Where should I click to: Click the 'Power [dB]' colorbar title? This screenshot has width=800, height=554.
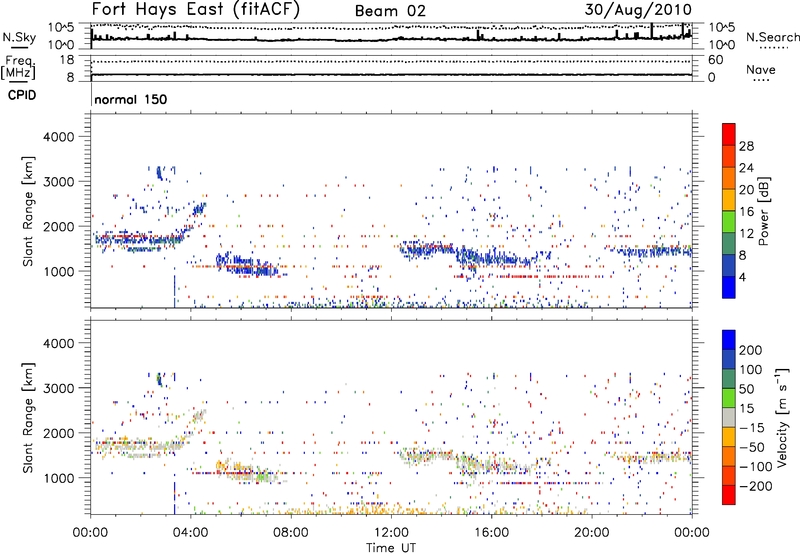click(x=764, y=211)
